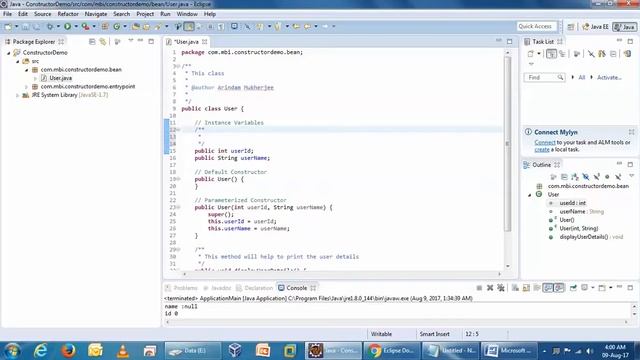Click the Activate... link in Task List

point(609,78)
